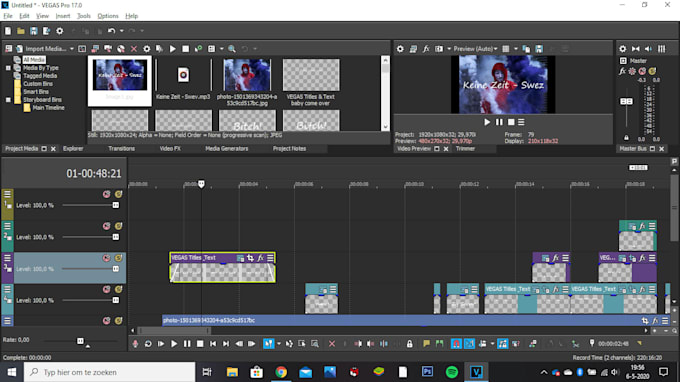
Task: Open the Insert menu
Action: tap(62, 16)
